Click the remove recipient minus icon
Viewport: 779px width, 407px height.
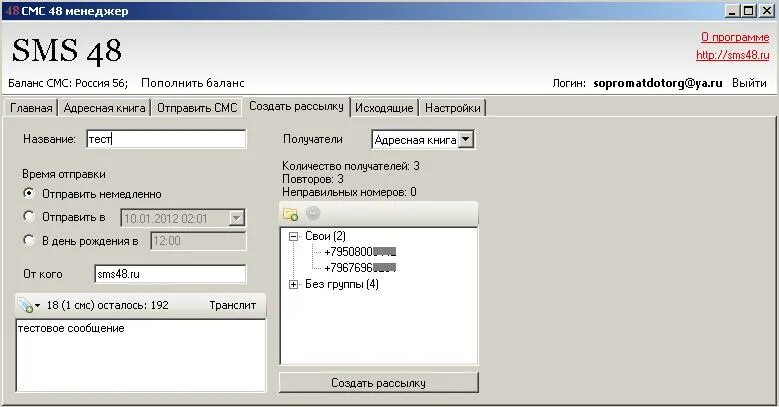[x=312, y=213]
